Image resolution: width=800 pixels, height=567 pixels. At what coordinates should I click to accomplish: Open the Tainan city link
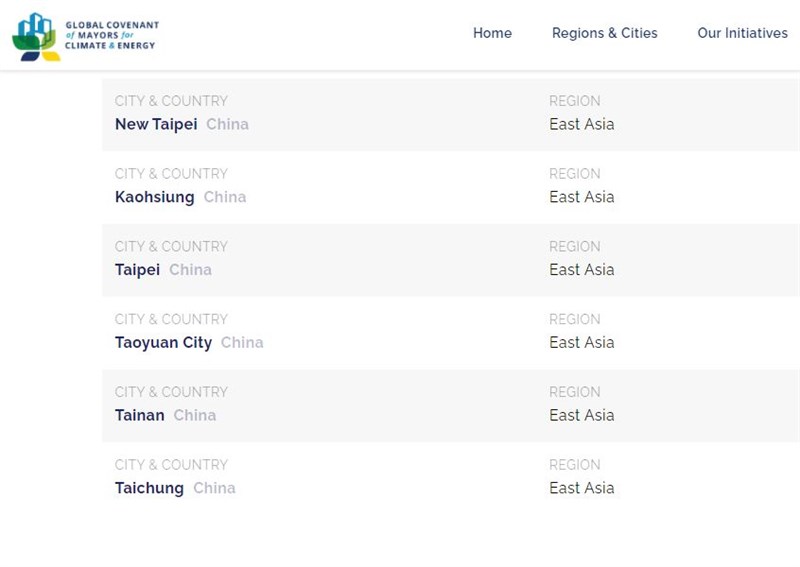[x=140, y=415]
